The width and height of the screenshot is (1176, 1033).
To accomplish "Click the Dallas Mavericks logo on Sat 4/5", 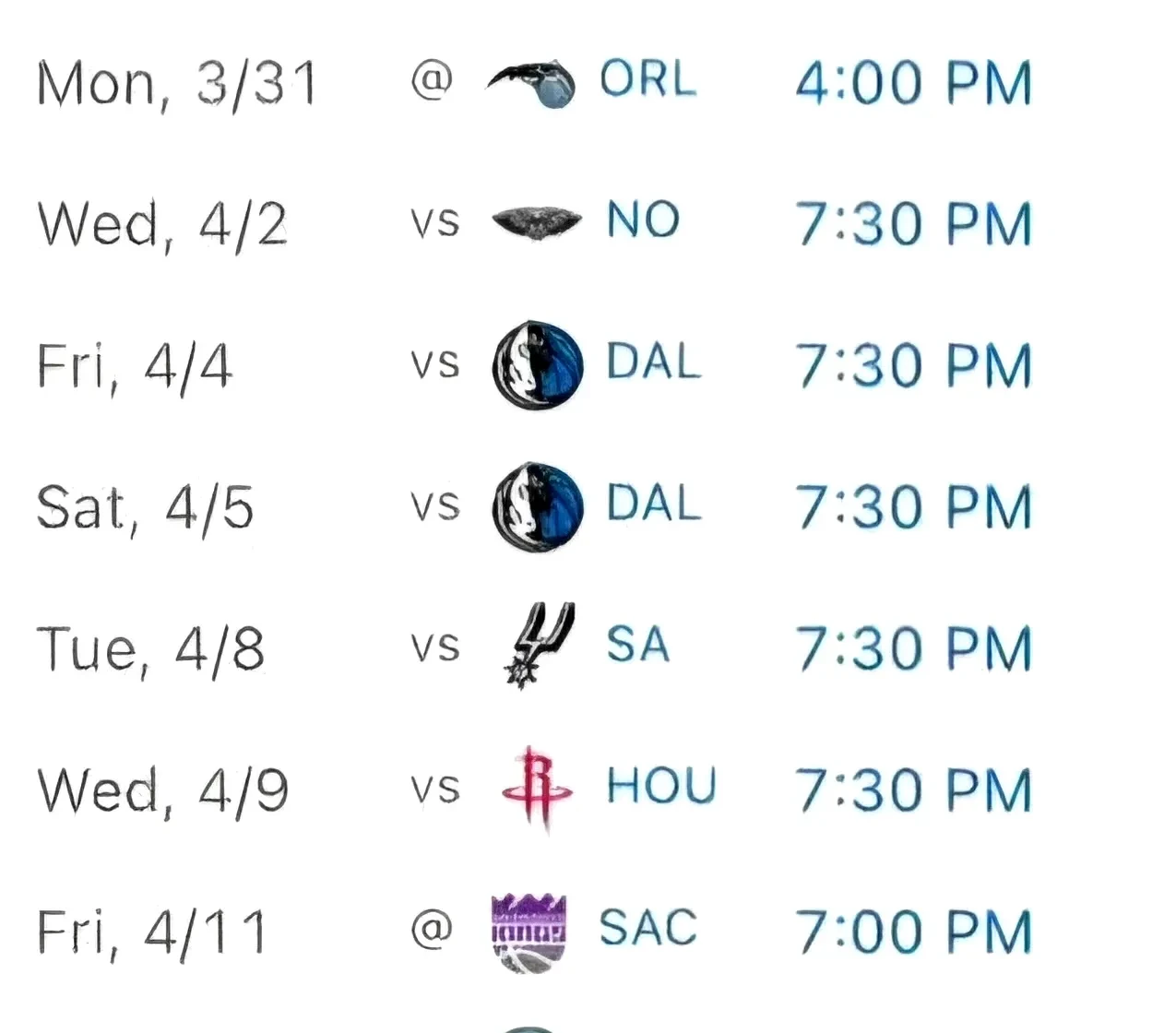I will click(x=538, y=506).
